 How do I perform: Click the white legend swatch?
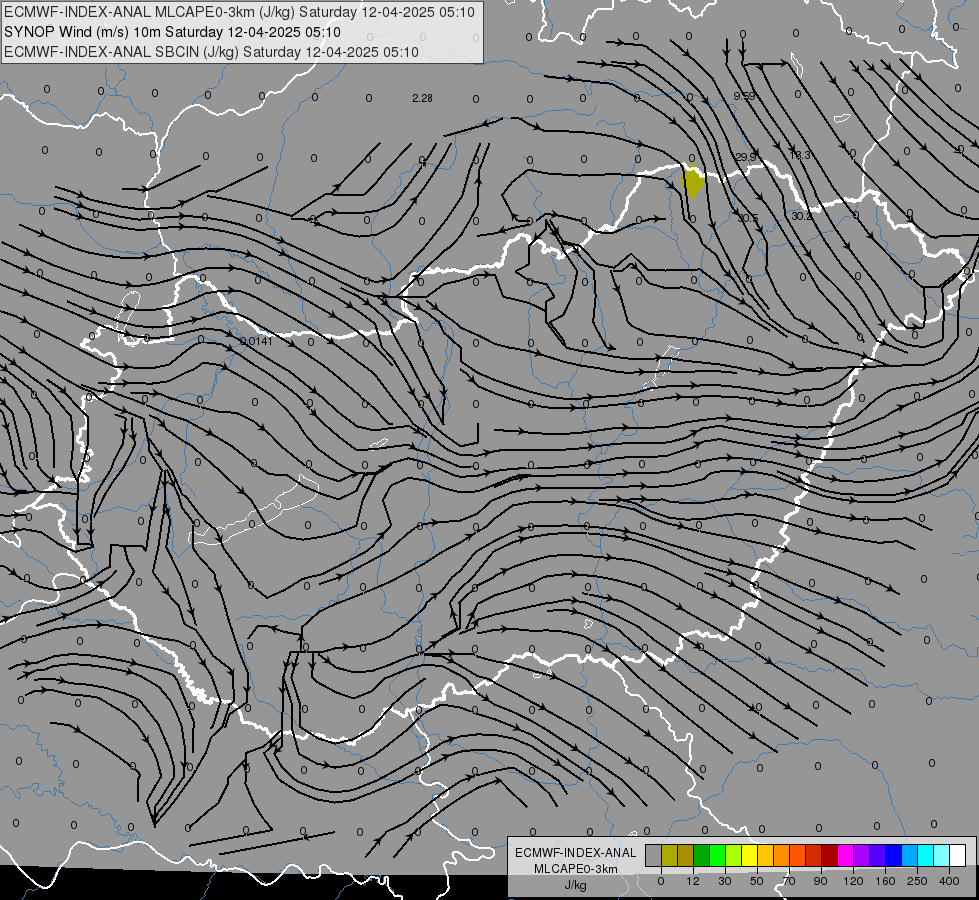click(x=957, y=855)
